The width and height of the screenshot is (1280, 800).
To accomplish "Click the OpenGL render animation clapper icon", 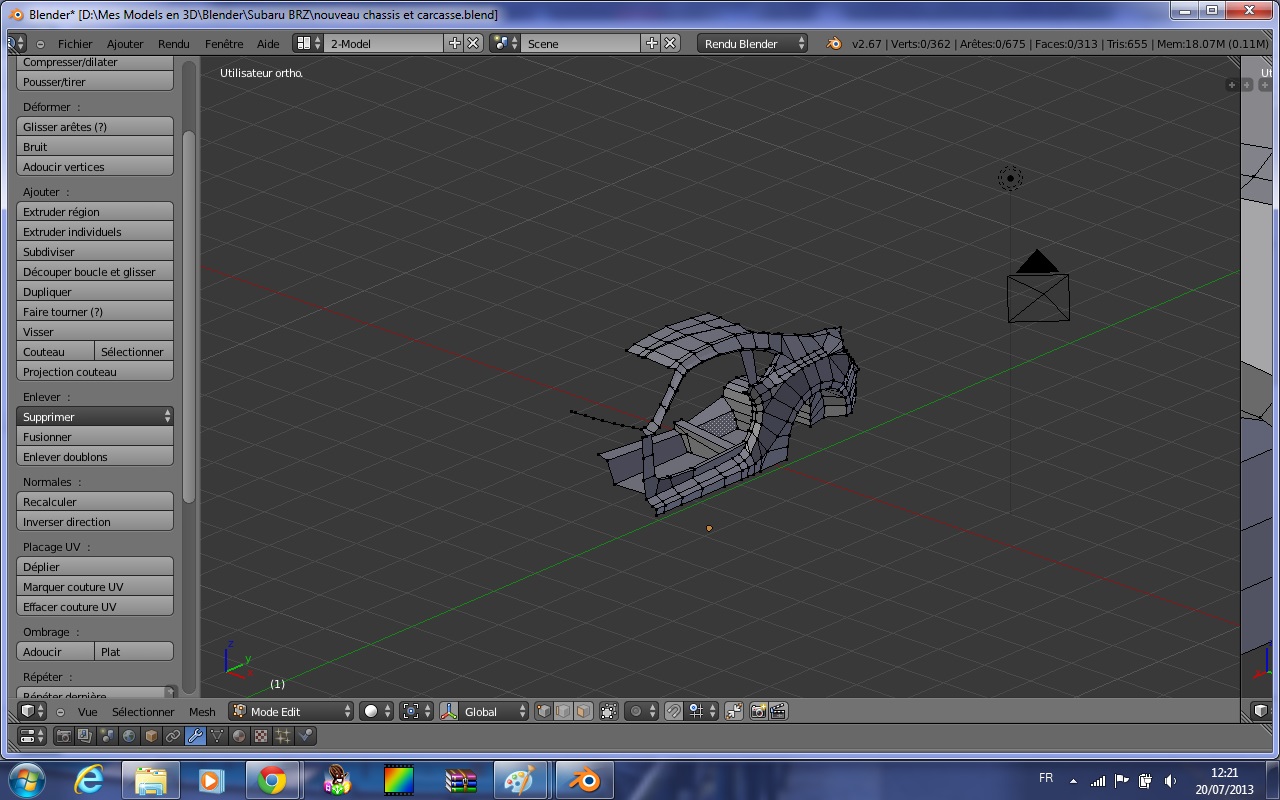I will point(777,711).
